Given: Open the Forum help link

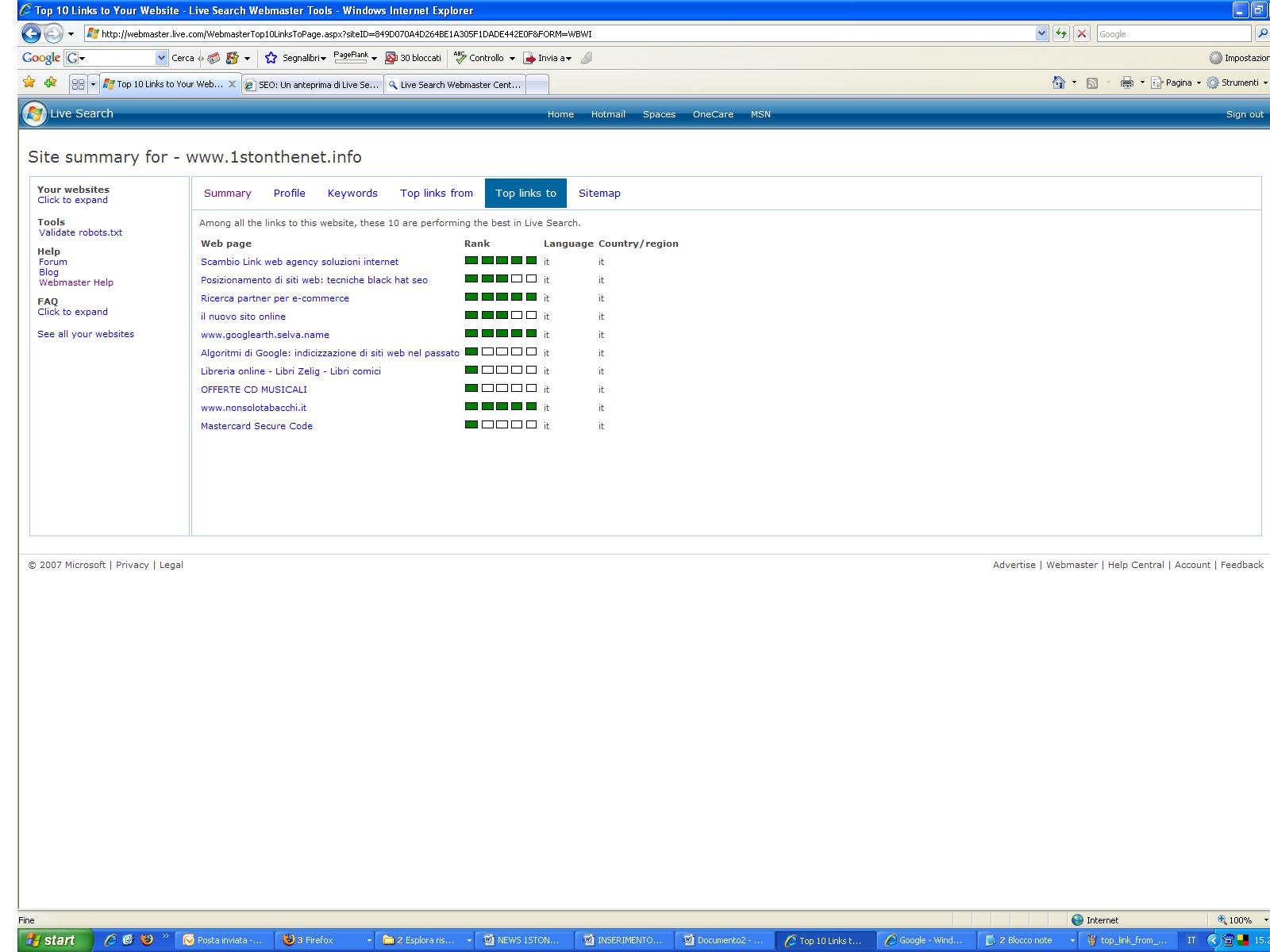Looking at the screenshot, I should [x=53, y=262].
